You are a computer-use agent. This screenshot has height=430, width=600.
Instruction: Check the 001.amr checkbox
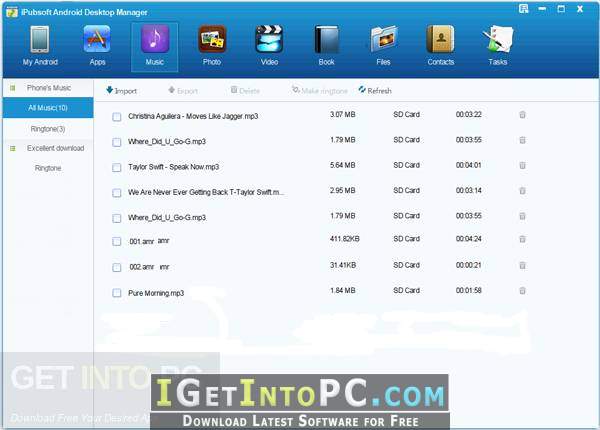click(117, 241)
